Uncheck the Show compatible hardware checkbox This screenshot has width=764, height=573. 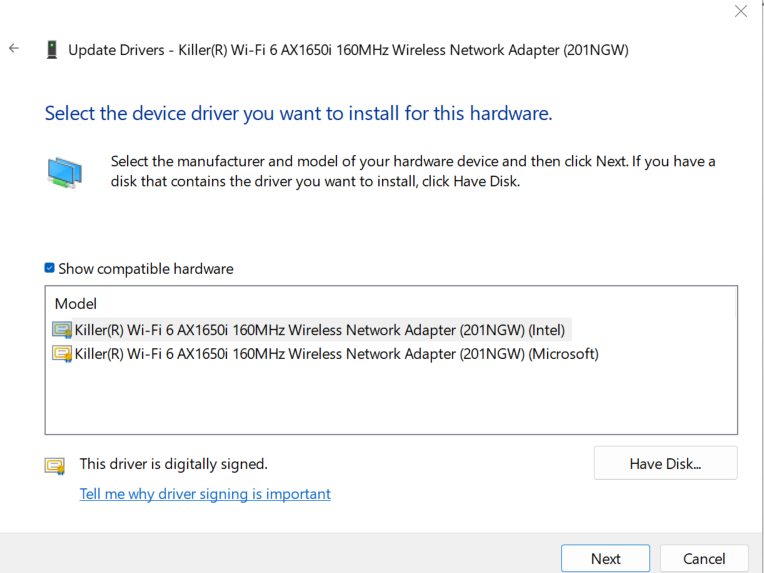point(50,268)
